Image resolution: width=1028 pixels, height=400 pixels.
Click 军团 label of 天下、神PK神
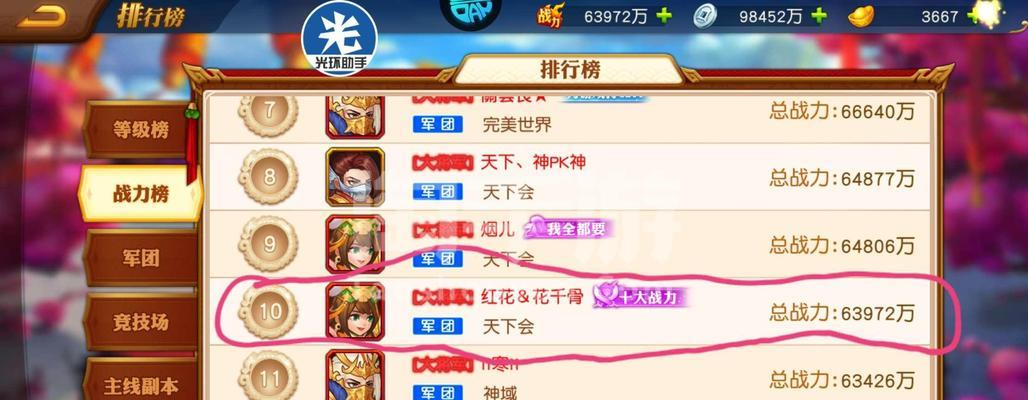click(x=438, y=192)
